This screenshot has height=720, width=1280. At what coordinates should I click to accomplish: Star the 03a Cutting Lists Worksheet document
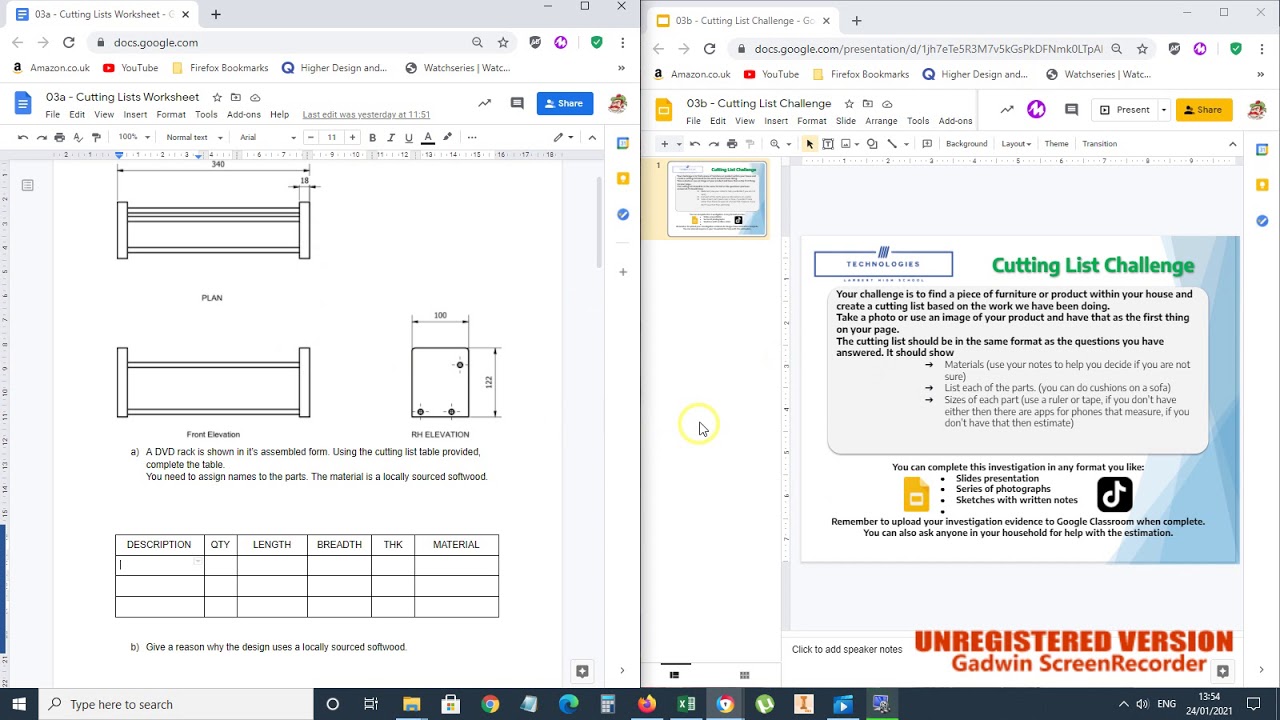coord(217,97)
